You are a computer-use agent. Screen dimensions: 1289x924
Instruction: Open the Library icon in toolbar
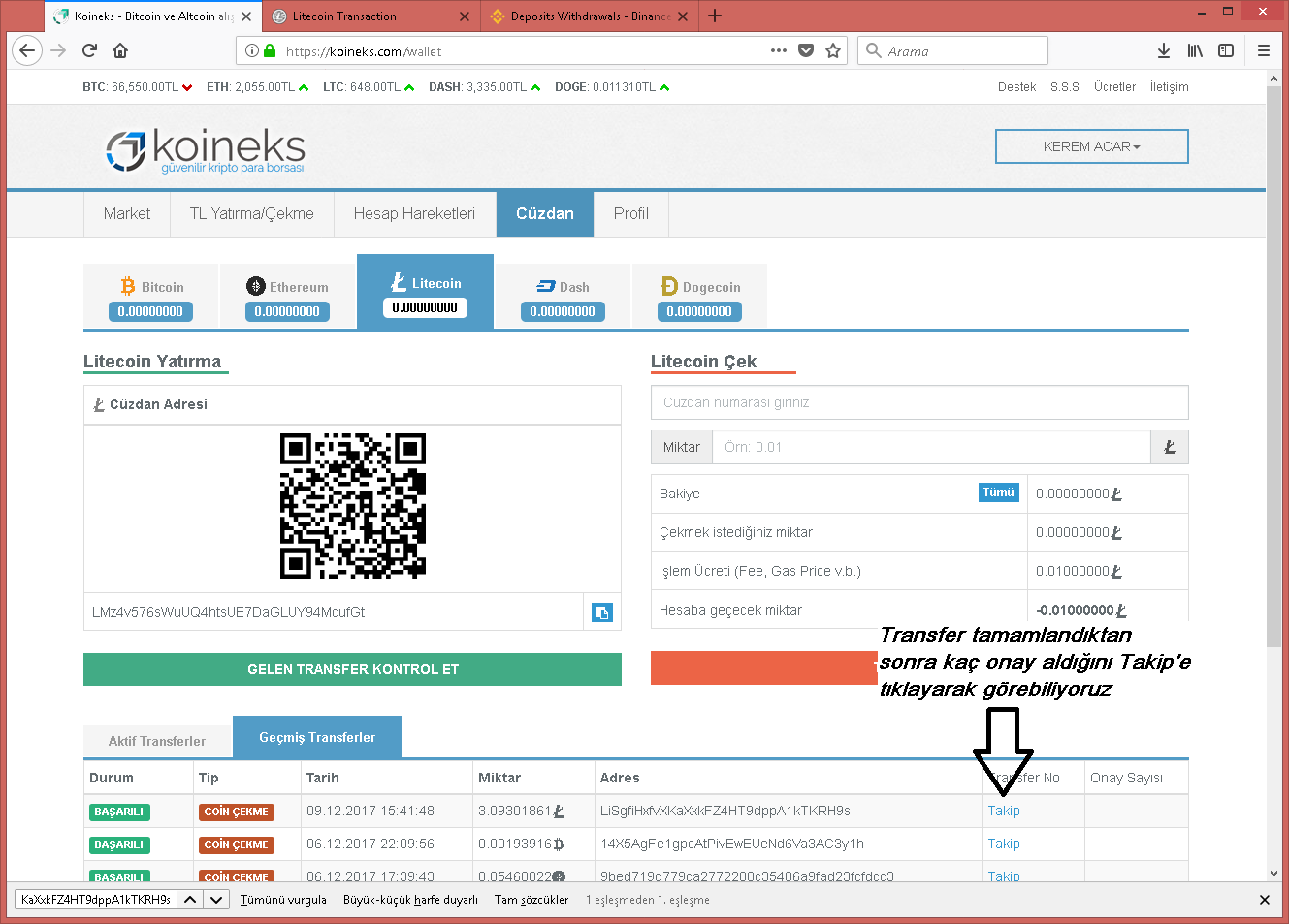point(1195,50)
